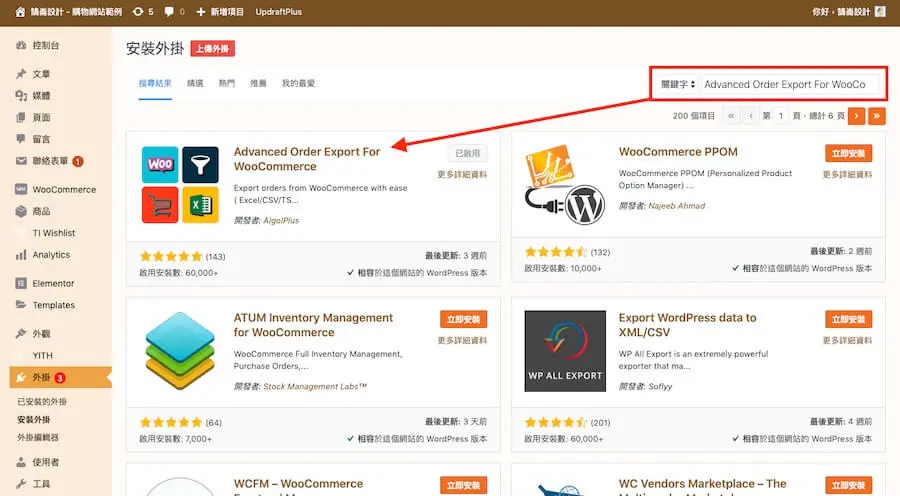Open the comments bubble icon in admin bar

click(x=169, y=11)
